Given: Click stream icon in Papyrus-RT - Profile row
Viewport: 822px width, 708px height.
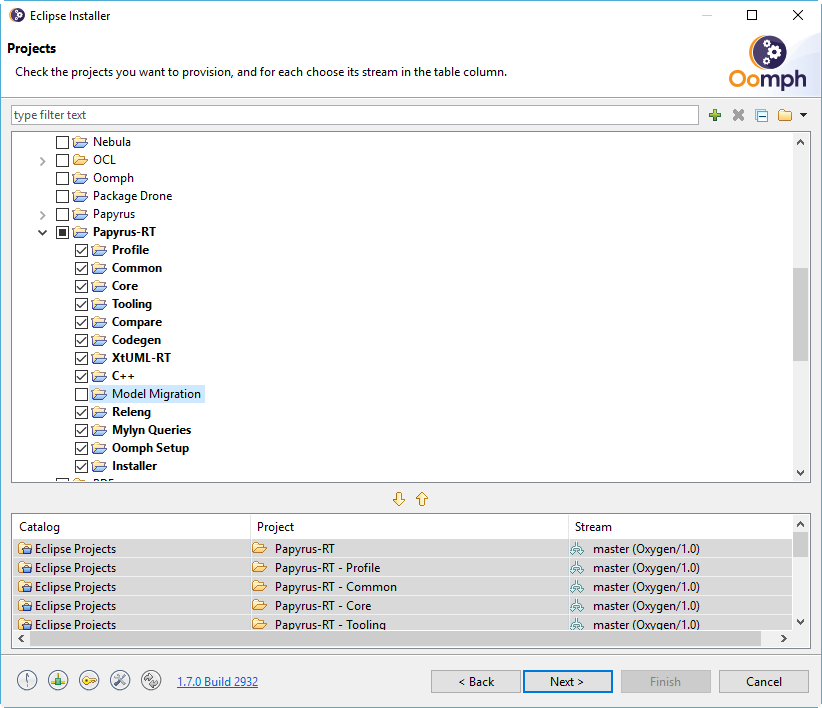Looking at the screenshot, I should (x=577, y=568).
